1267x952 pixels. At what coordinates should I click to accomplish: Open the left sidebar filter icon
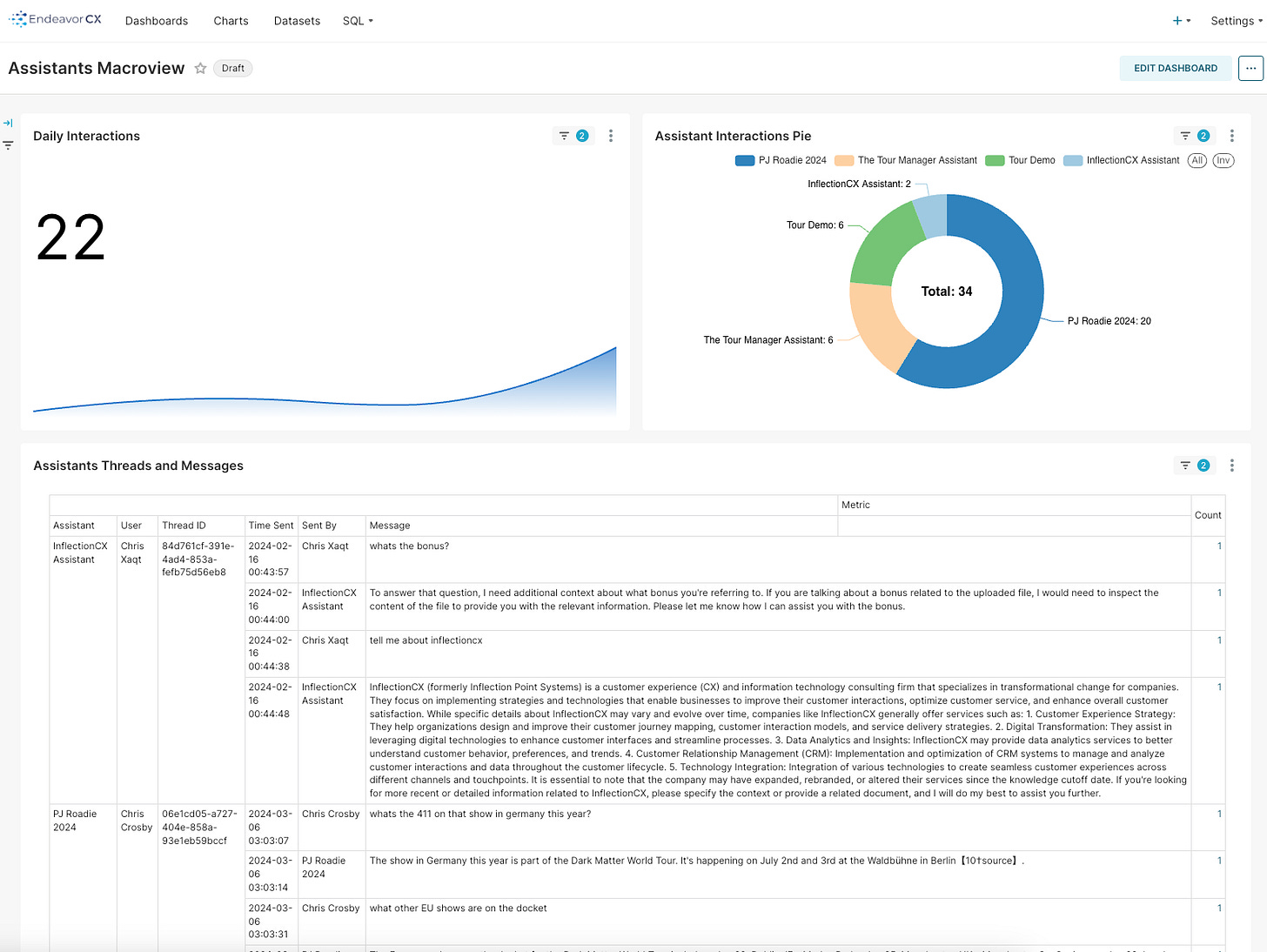pos(8,145)
